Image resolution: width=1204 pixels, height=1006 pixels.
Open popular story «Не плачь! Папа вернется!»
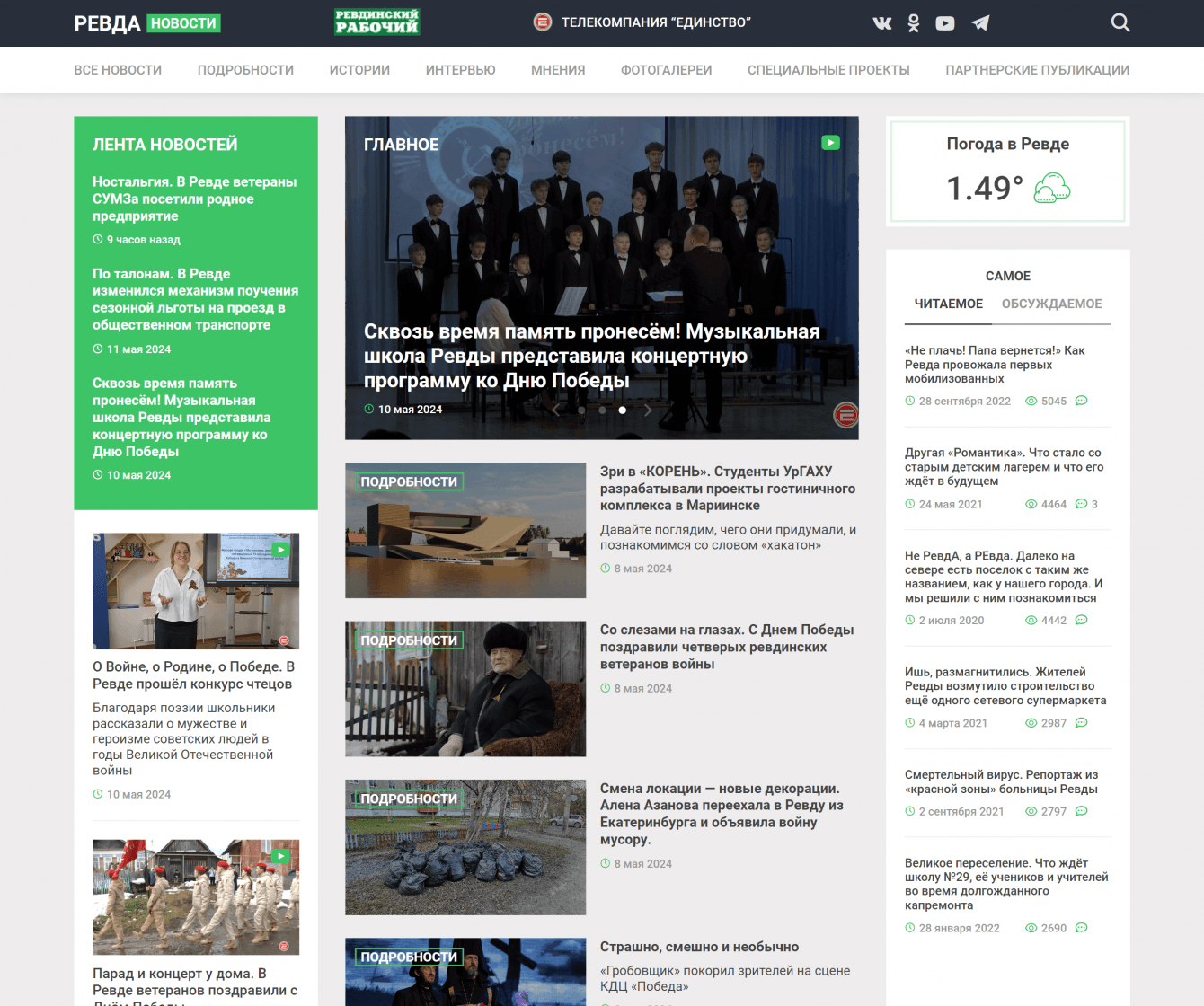point(995,364)
